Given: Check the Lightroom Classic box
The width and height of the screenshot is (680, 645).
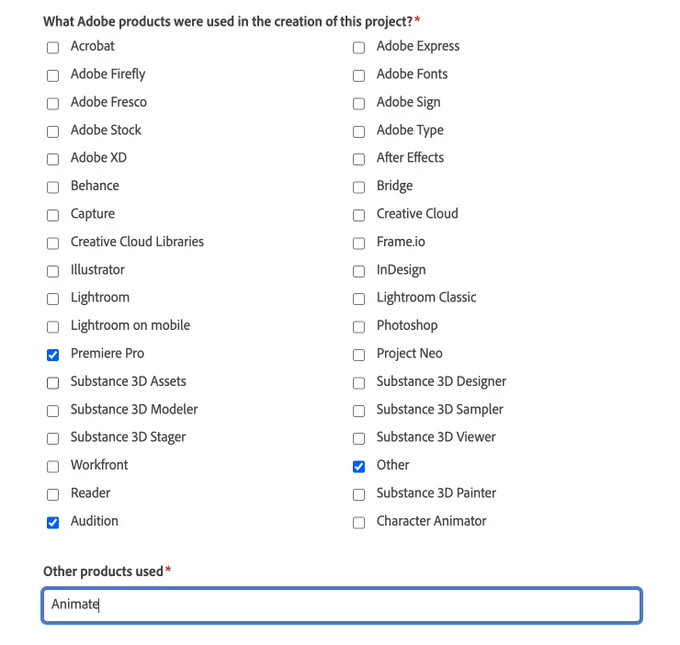Looking at the screenshot, I should (359, 299).
